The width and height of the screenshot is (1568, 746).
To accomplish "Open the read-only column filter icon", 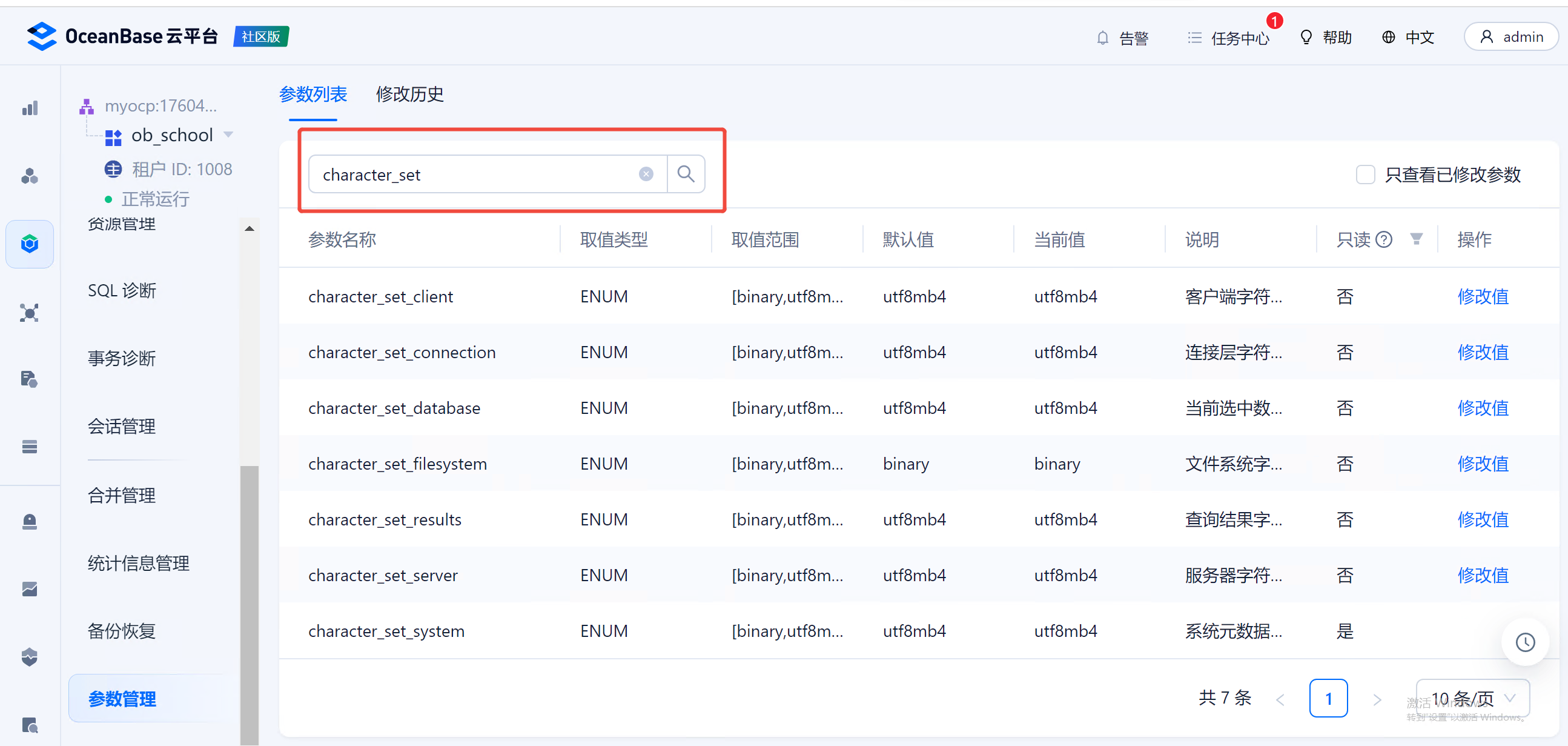I will (x=1417, y=239).
